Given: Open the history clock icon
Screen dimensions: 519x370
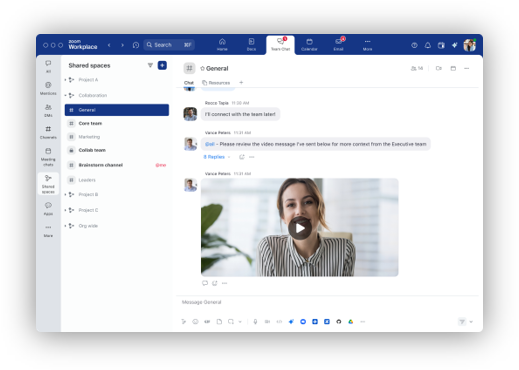Looking at the screenshot, I should [136, 45].
